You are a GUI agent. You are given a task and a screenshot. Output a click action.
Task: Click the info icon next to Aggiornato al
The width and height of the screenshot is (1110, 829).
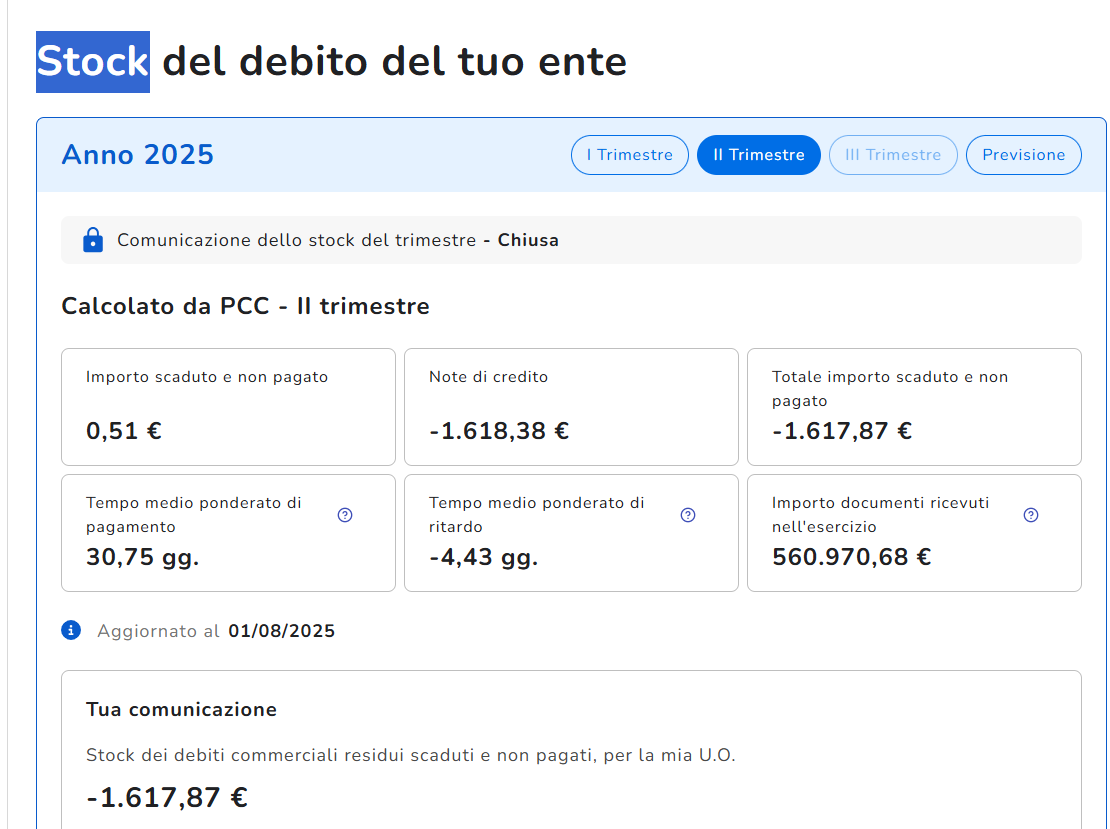pos(71,630)
